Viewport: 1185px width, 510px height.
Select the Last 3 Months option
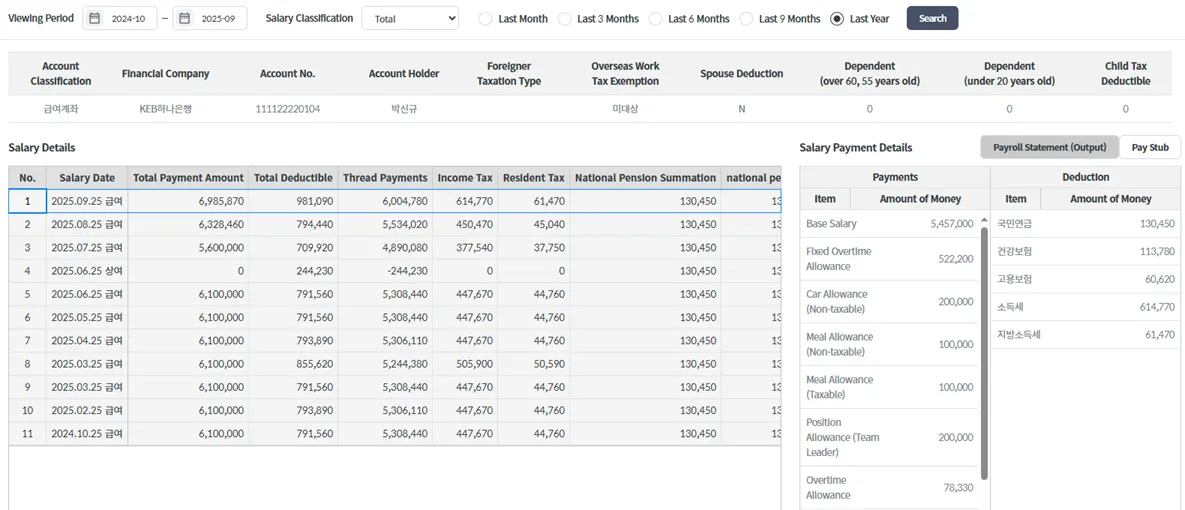pos(565,19)
